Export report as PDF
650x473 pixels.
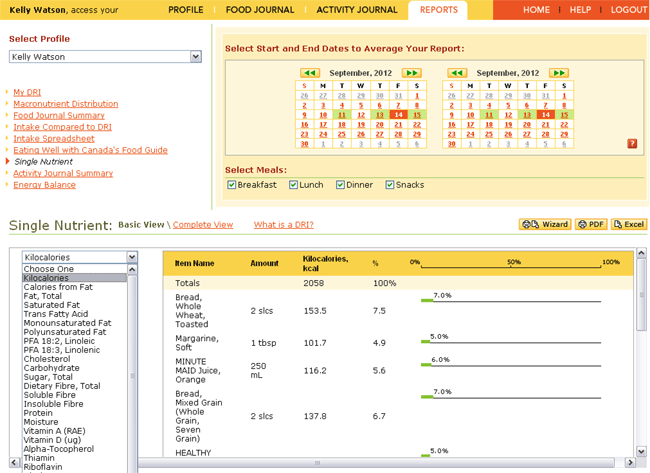coord(591,224)
